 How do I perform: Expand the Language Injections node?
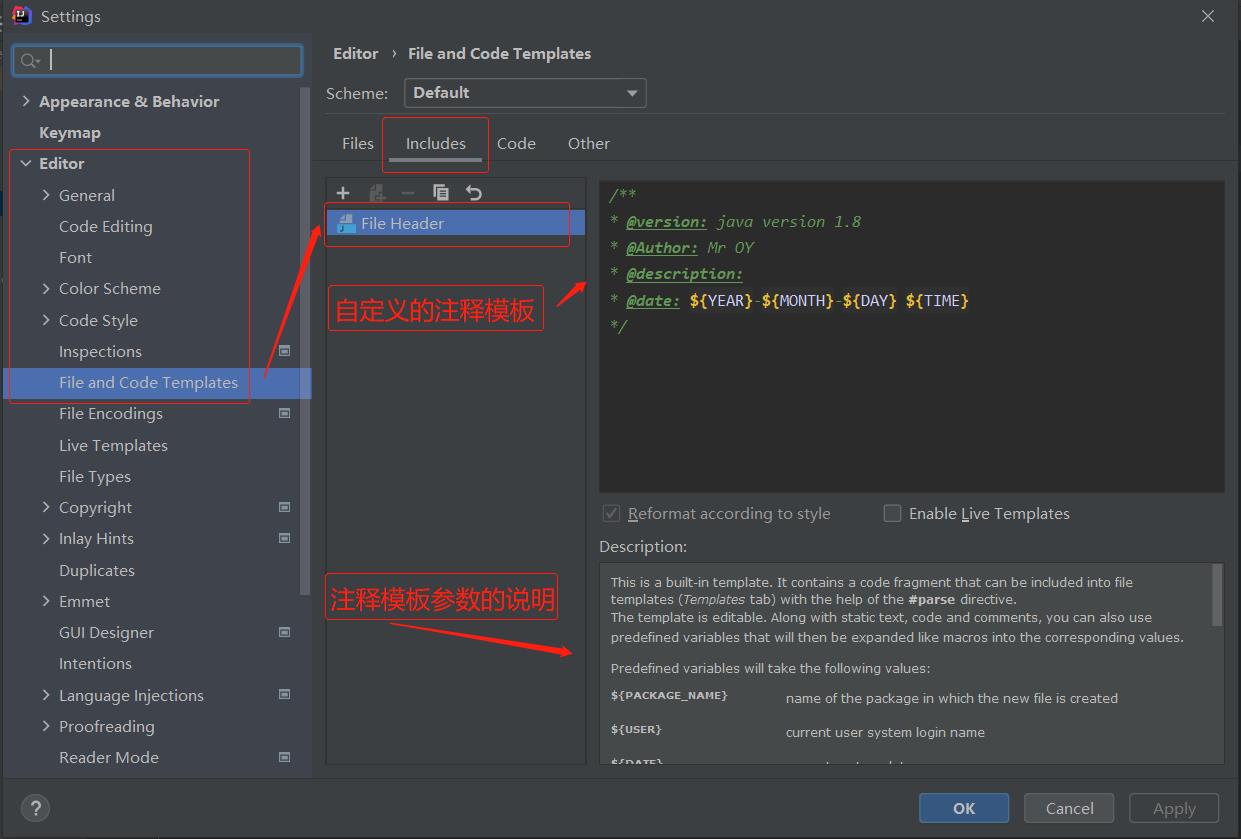point(46,695)
